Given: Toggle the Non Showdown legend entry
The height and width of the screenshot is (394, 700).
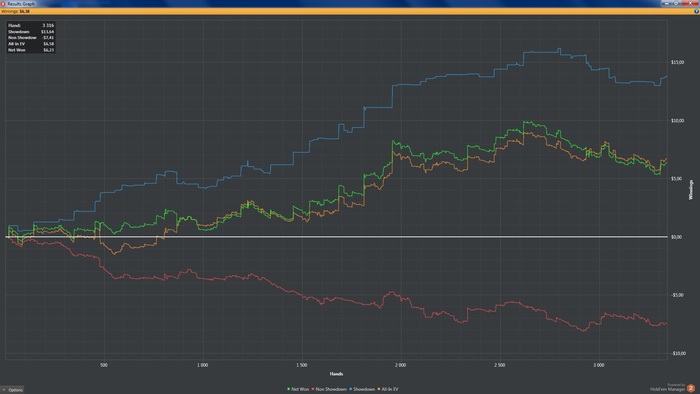Looking at the screenshot, I should coord(329,389).
